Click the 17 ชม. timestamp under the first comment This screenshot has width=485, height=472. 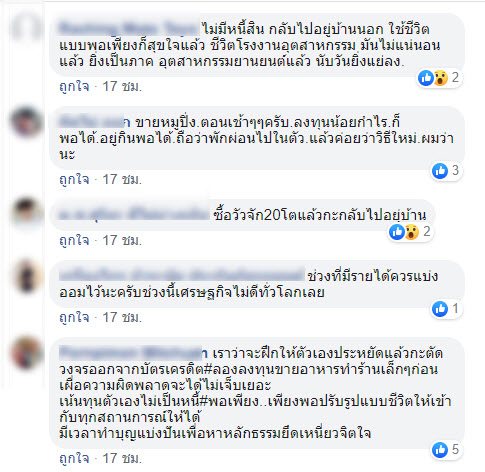click(122, 87)
